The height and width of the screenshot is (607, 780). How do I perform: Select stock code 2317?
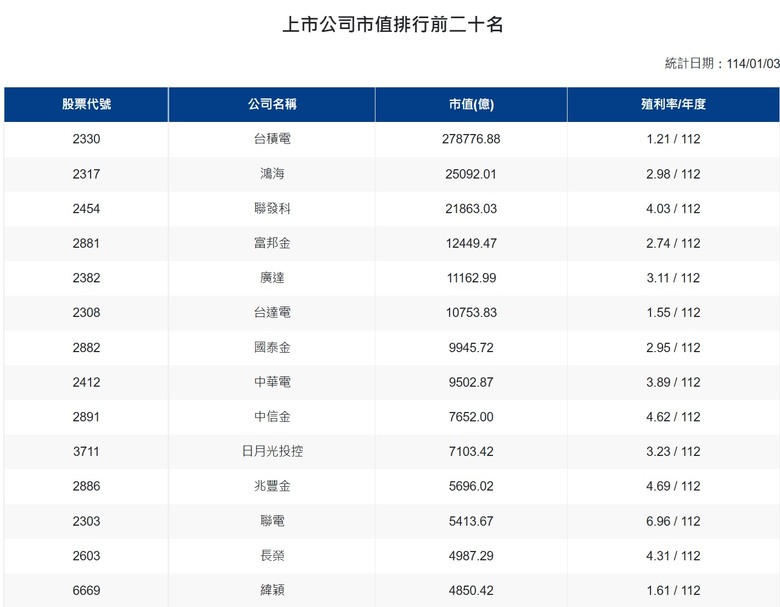[x=86, y=174]
